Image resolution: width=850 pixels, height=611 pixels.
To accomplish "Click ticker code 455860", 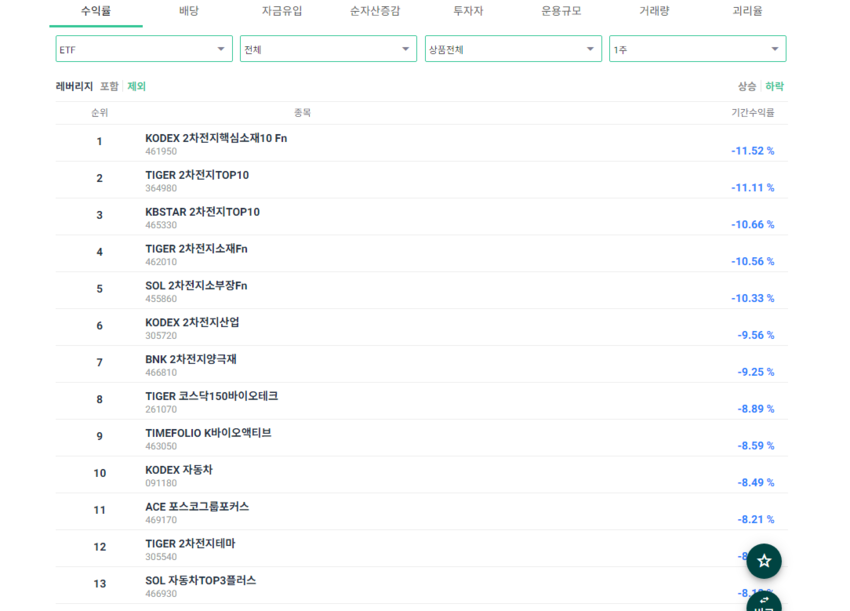I will pos(161,299).
